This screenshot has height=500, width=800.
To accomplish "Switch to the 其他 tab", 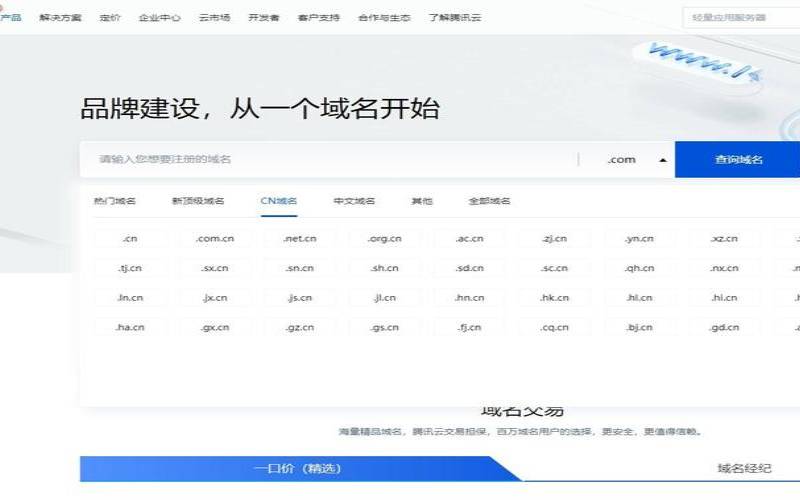I will (422, 201).
